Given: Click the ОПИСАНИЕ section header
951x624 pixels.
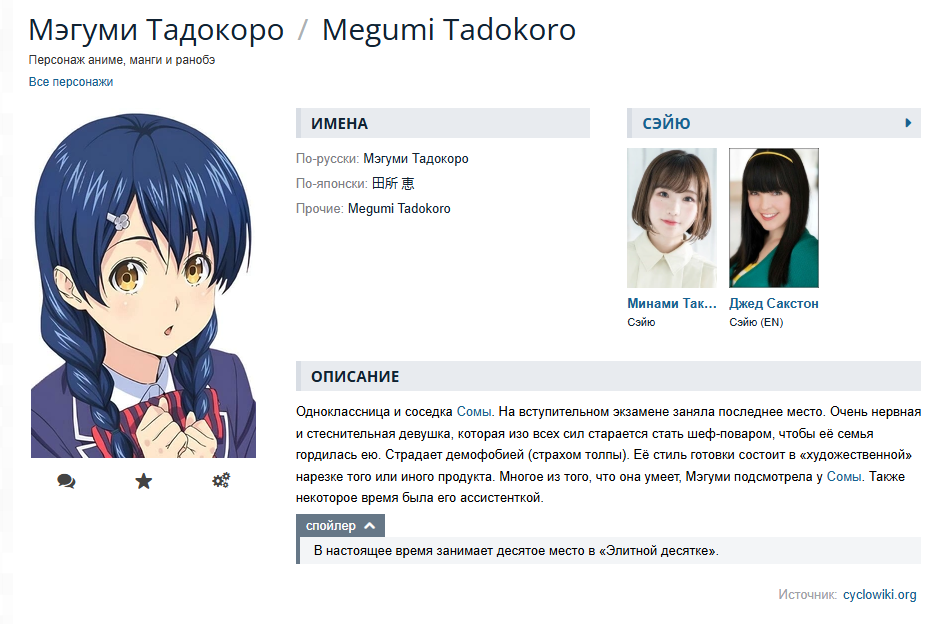Looking at the screenshot, I should [x=608, y=376].
